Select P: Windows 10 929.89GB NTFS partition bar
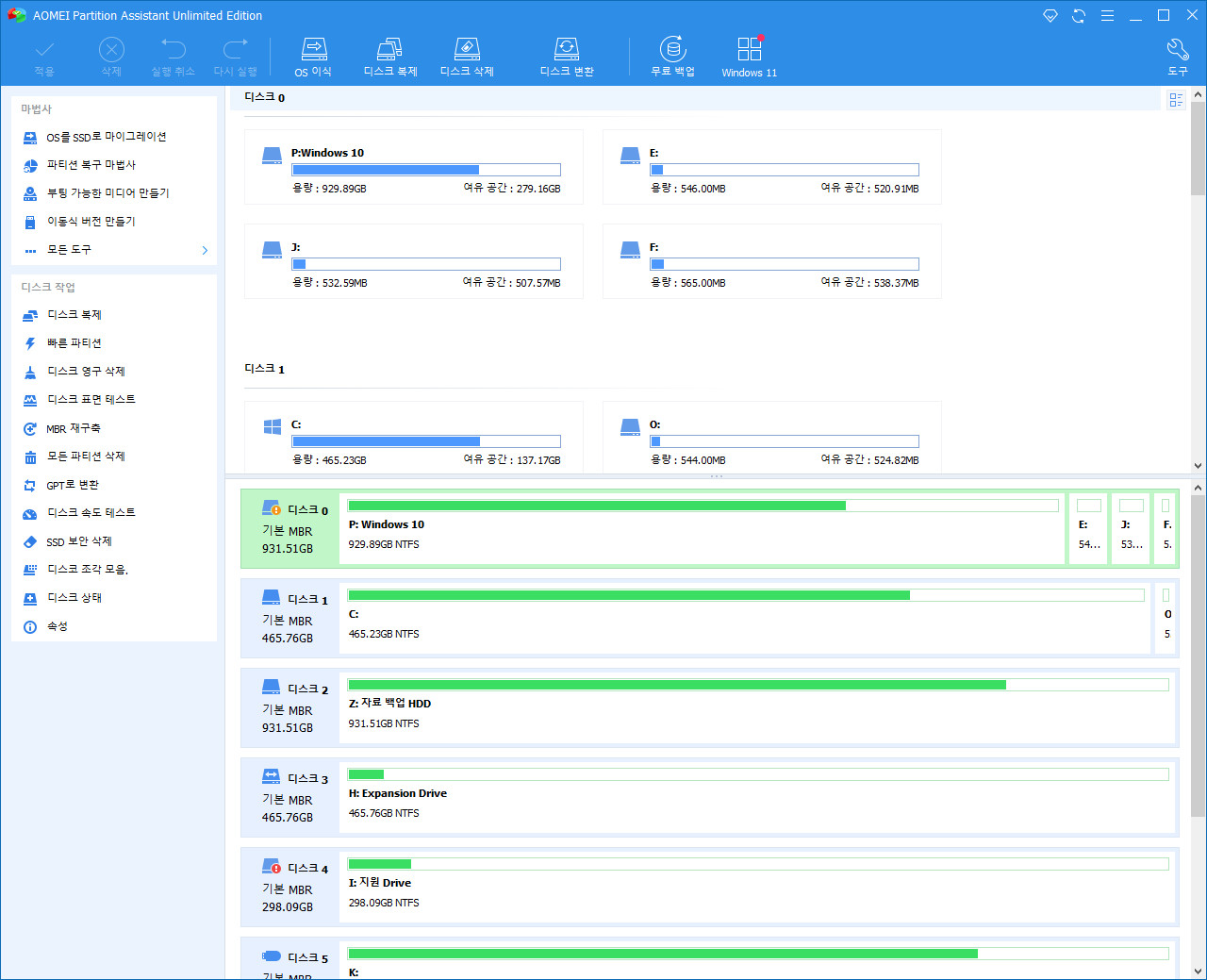Viewport: 1207px width, 980px height. pyautogui.click(x=703, y=528)
